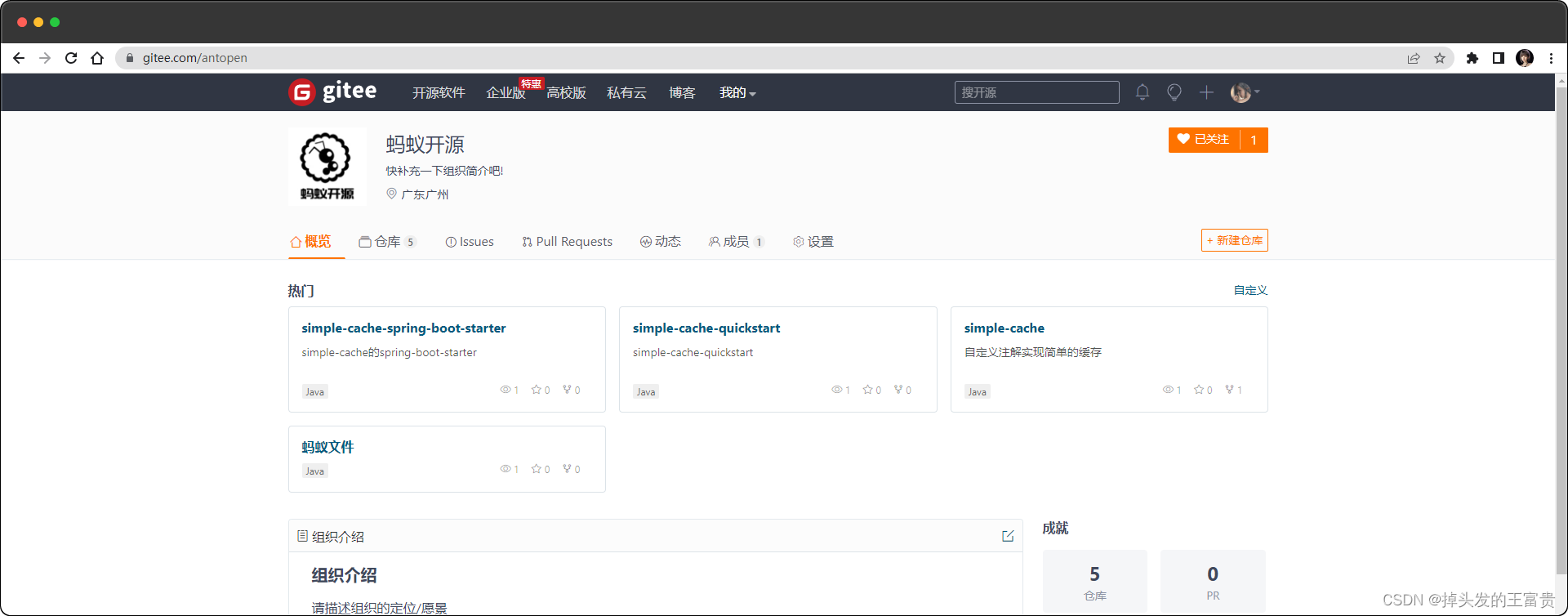Click the star icon on simple-cache-spring-boot-starter
The image size is (1568, 616).
pos(537,390)
